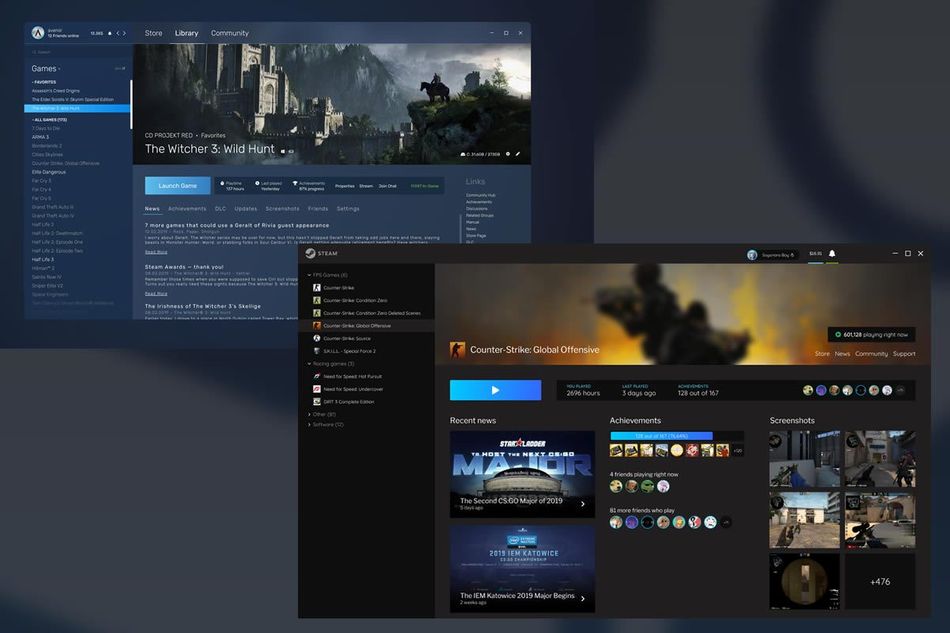Viewport: 950px width, 633px height.
Task: Click the achievements progress bar showing 128 of 167
Action: [x=677, y=436]
